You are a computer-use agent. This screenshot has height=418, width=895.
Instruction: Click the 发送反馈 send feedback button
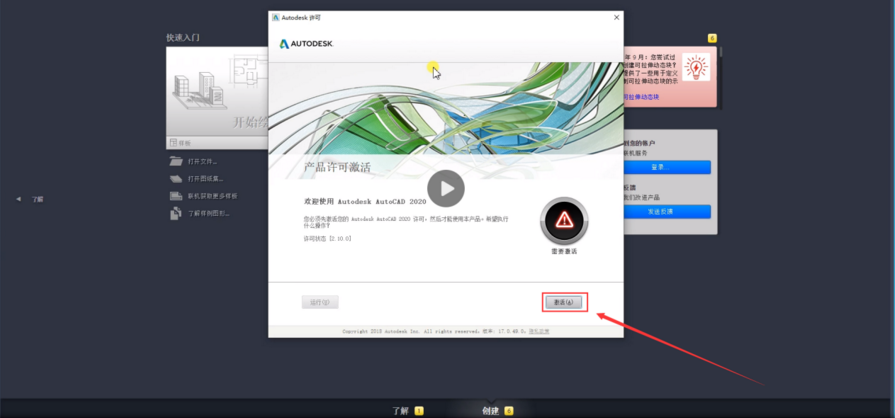point(667,211)
